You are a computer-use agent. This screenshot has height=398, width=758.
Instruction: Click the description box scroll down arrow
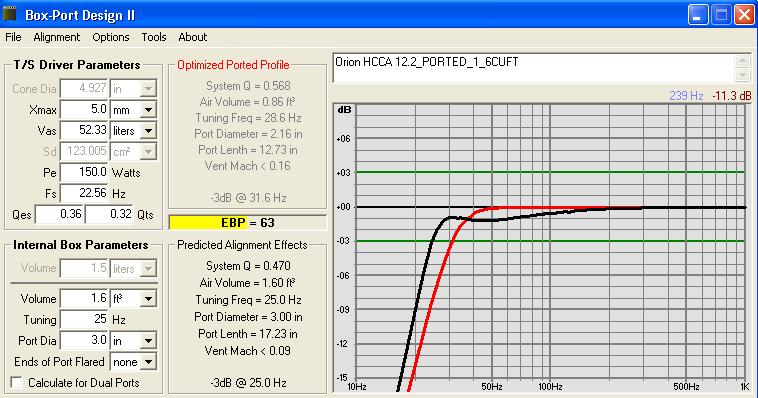(x=743, y=75)
